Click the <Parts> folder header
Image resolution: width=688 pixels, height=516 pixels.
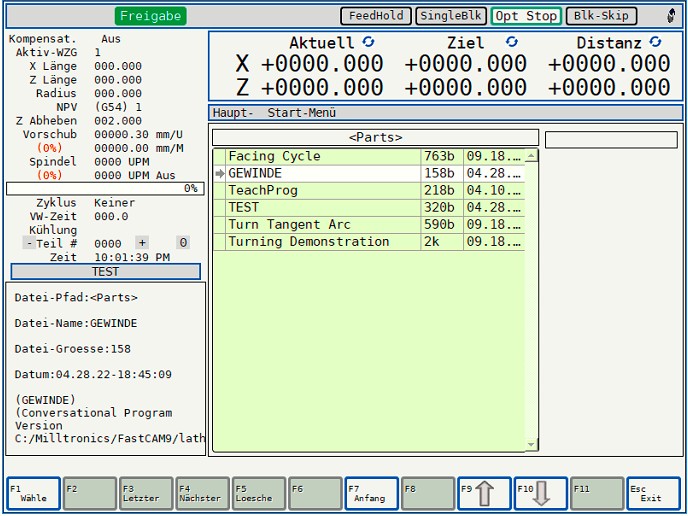tap(376, 138)
